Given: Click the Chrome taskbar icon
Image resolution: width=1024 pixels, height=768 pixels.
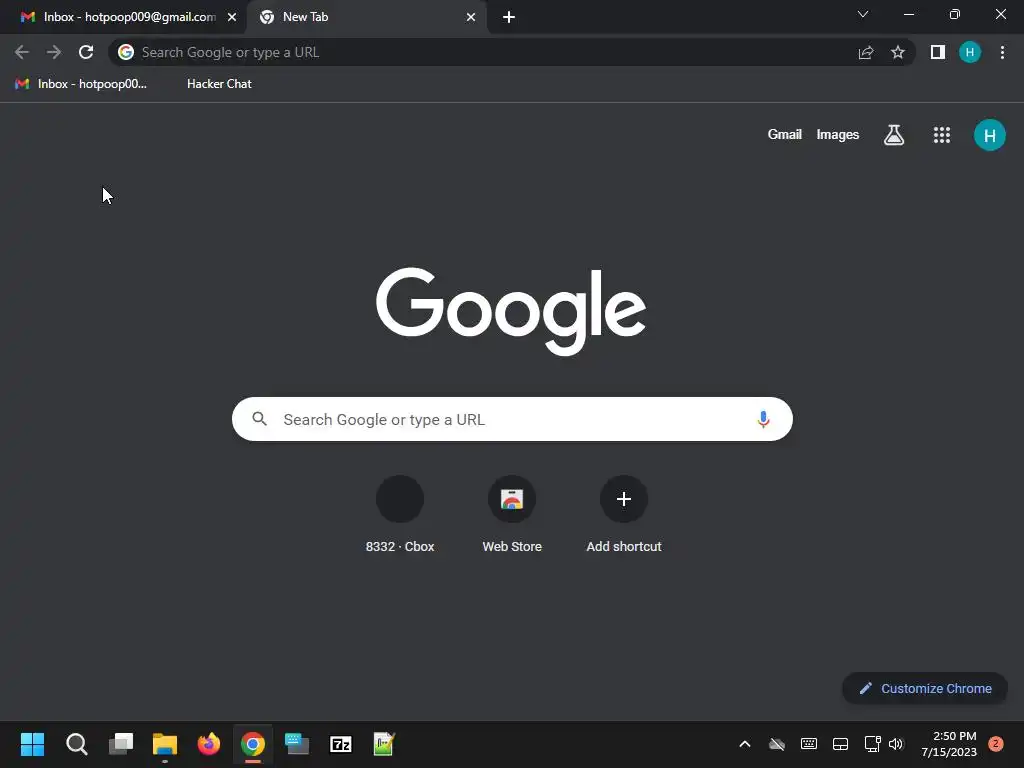Looking at the screenshot, I should click(x=253, y=744).
